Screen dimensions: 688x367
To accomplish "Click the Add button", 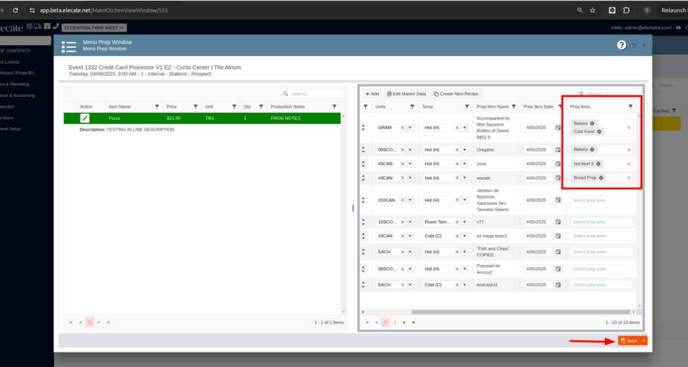I will click(x=372, y=94).
